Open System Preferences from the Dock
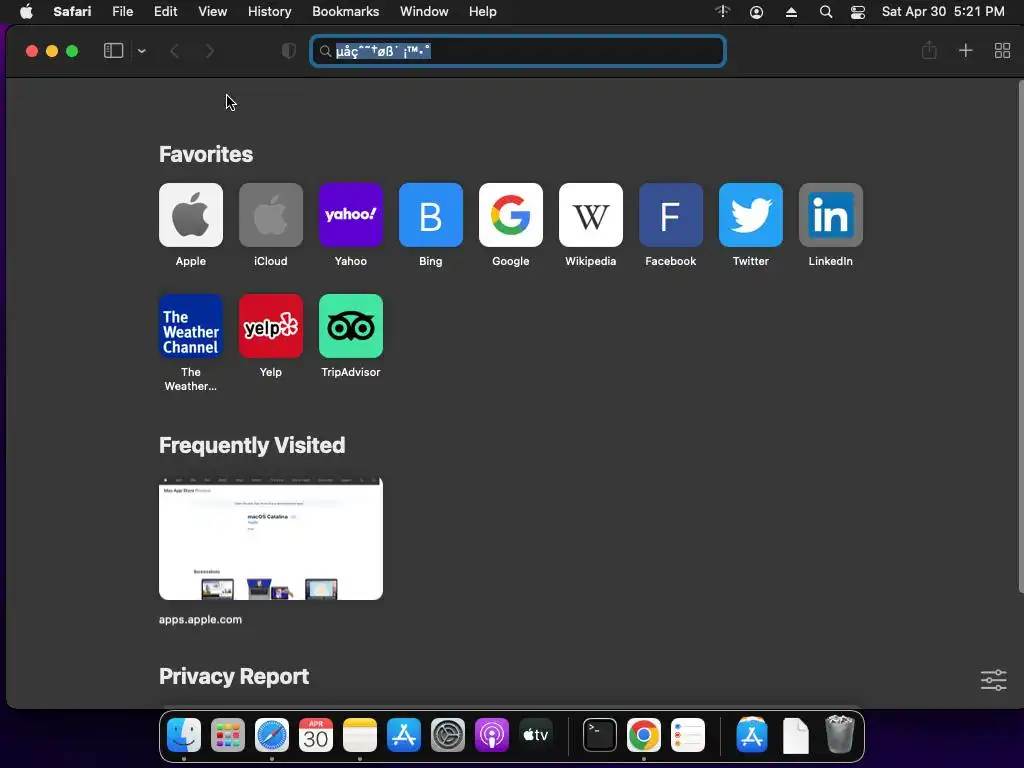1024x768 pixels. (448, 735)
